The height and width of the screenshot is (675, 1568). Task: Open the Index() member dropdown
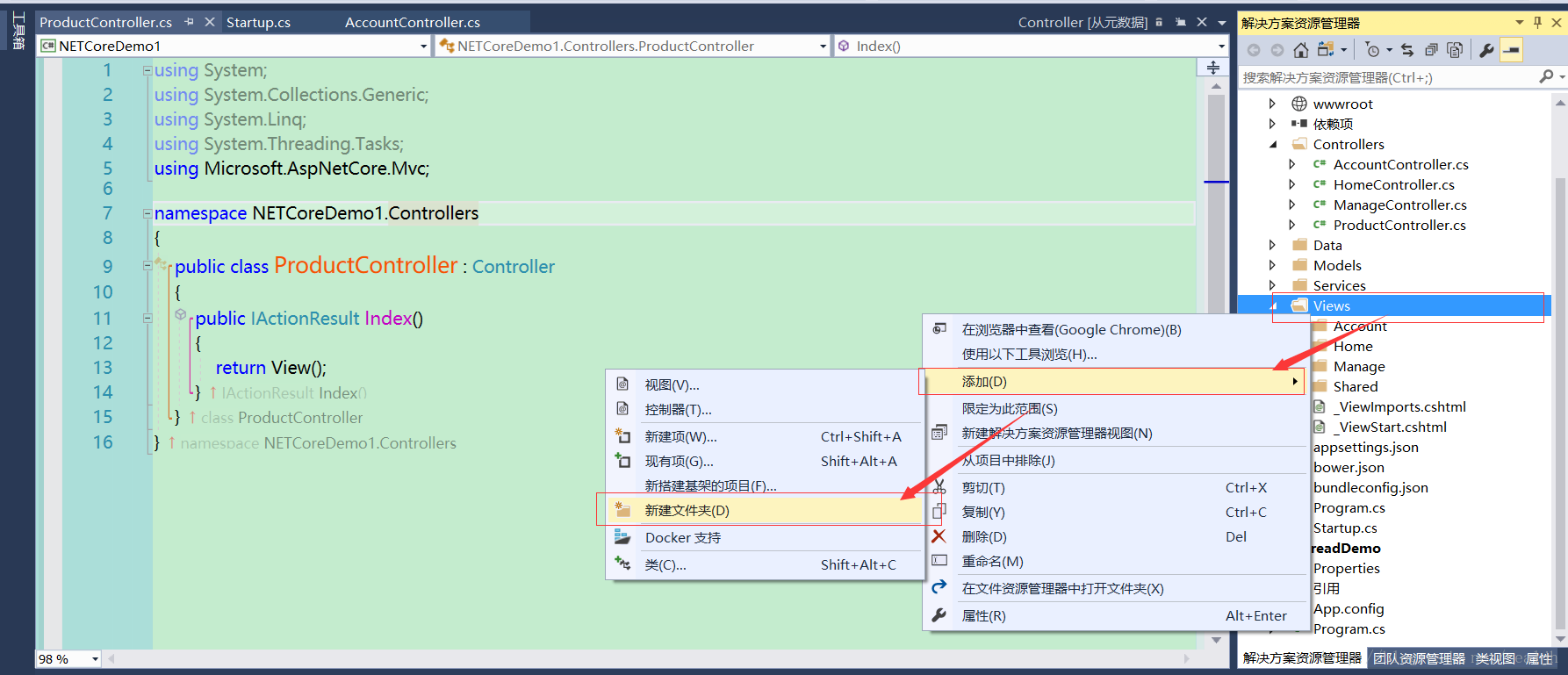[1221, 46]
